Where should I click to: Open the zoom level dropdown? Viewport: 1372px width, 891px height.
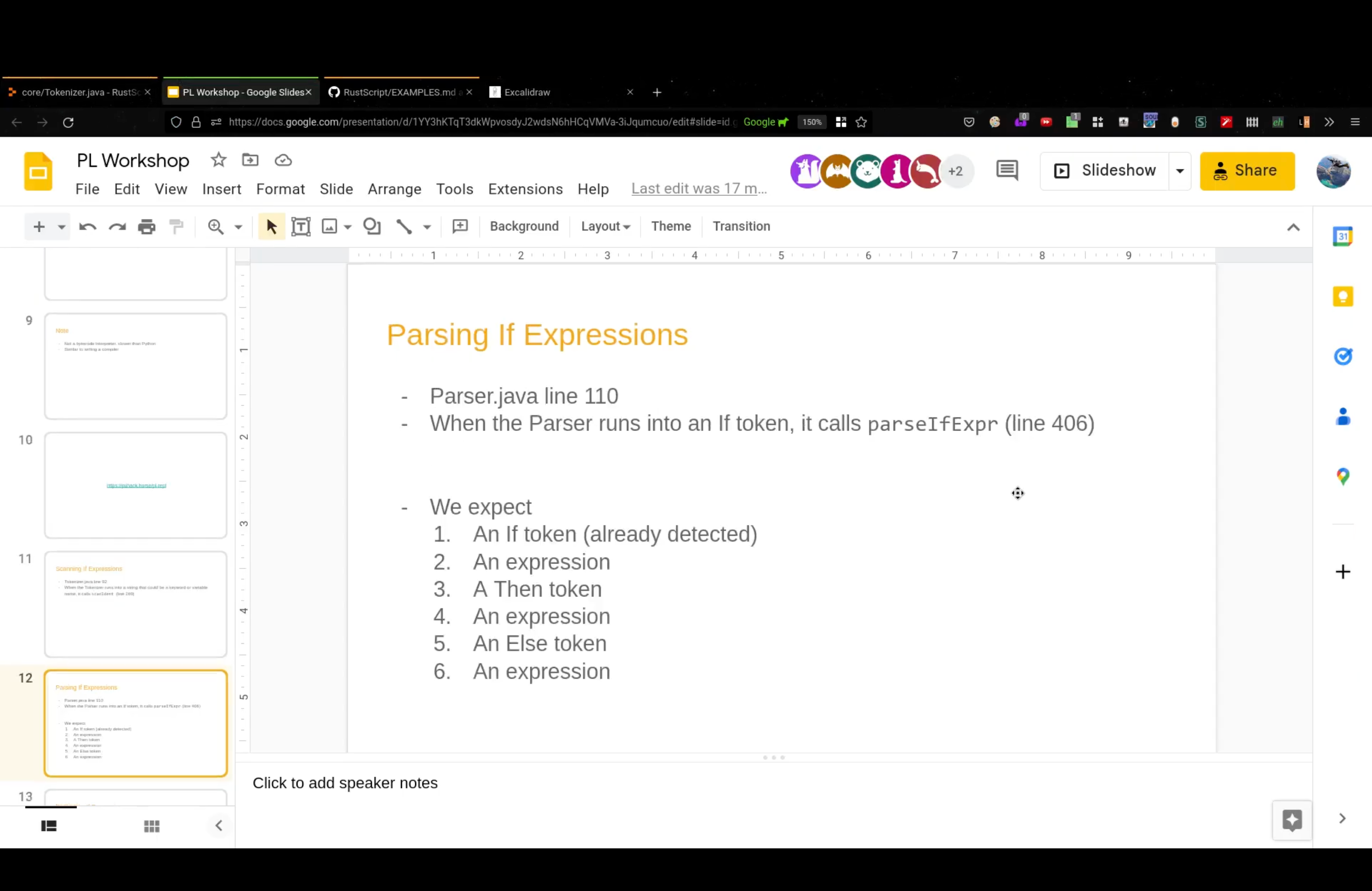(x=238, y=227)
